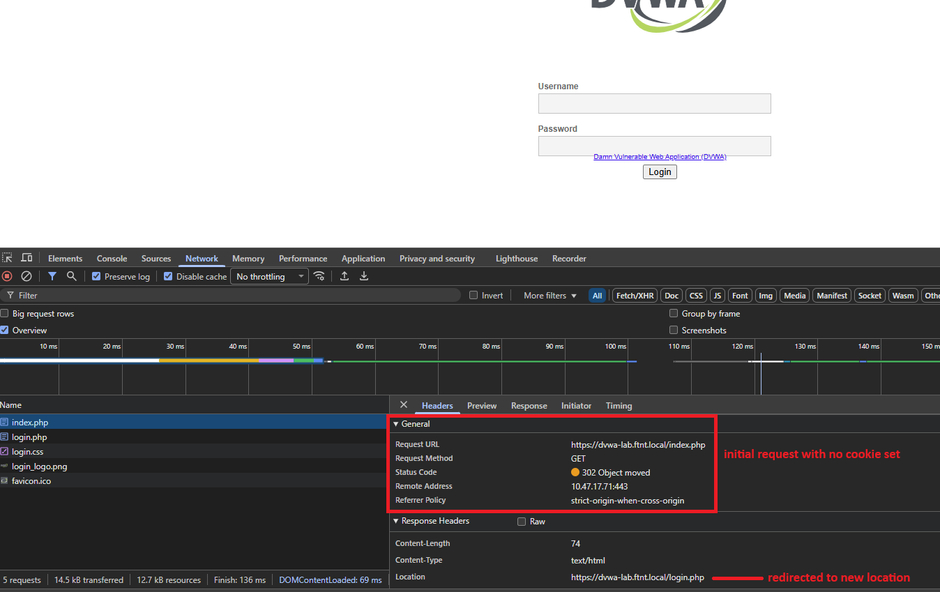The width and height of the screenshot is (940, 592).
Task: Stop recording network log
Action: [7, 277]
